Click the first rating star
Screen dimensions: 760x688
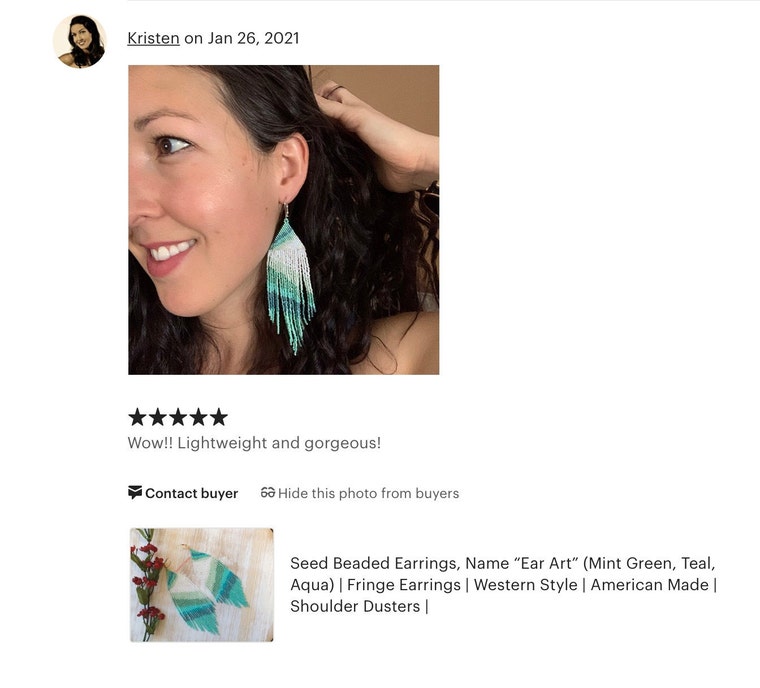coord(137,417)
